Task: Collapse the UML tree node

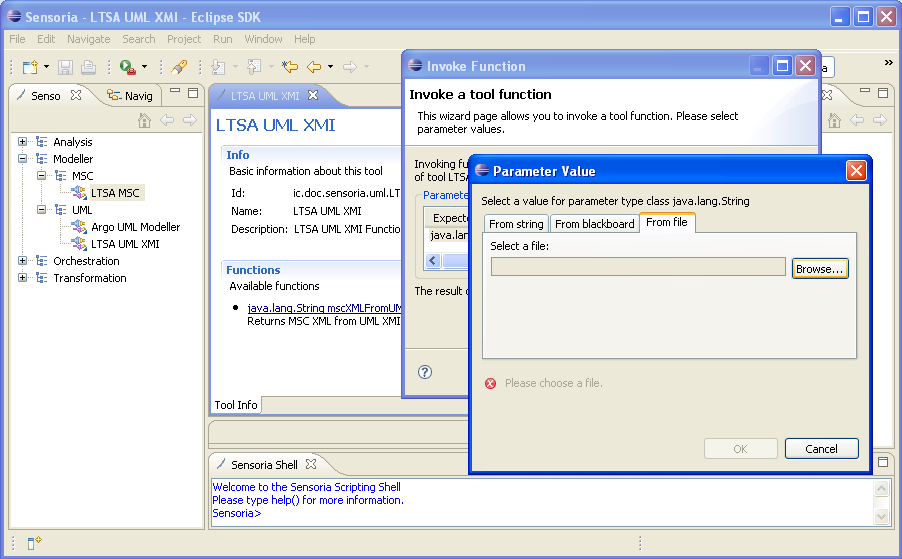Action: click(x=41, y=210)
